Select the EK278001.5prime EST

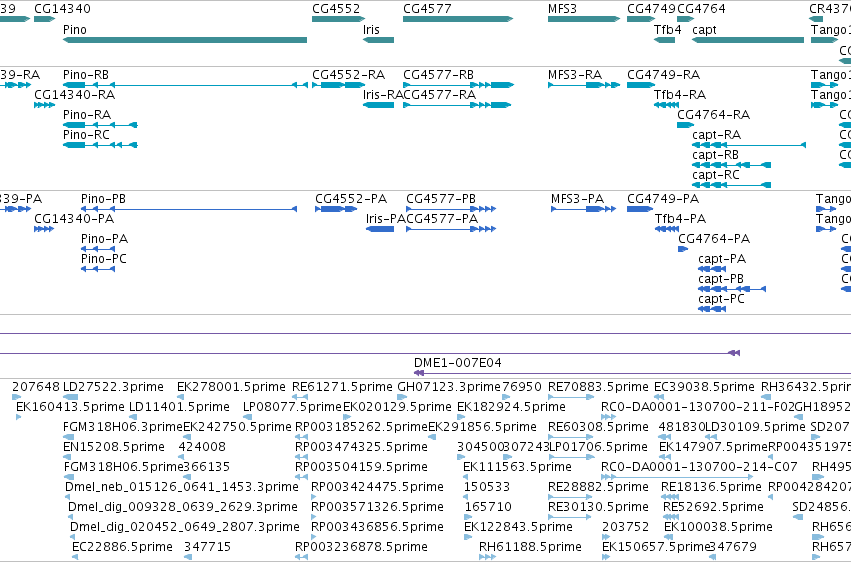point(181,398)
